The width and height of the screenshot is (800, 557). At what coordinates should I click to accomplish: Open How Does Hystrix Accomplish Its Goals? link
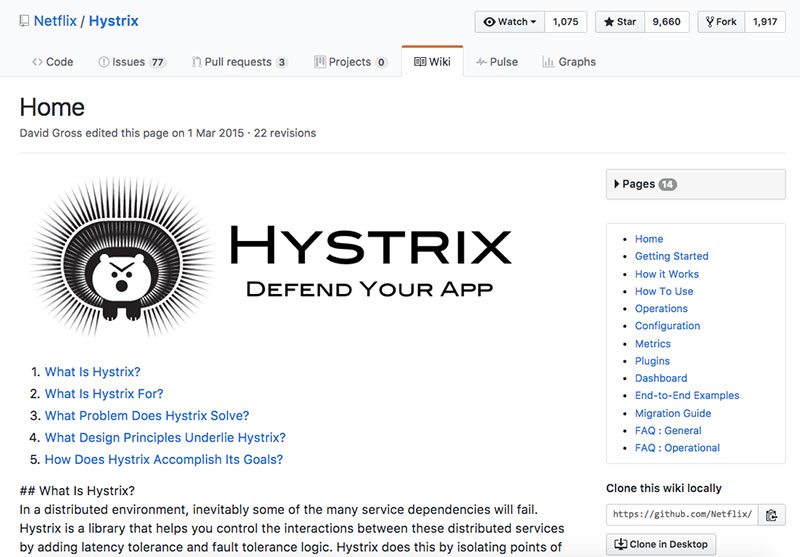tap(164, 460)
